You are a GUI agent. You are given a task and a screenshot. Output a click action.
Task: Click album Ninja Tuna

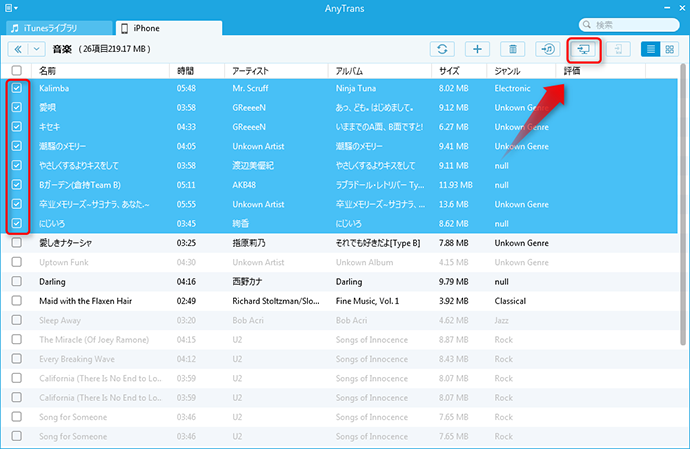pos(356,88)
